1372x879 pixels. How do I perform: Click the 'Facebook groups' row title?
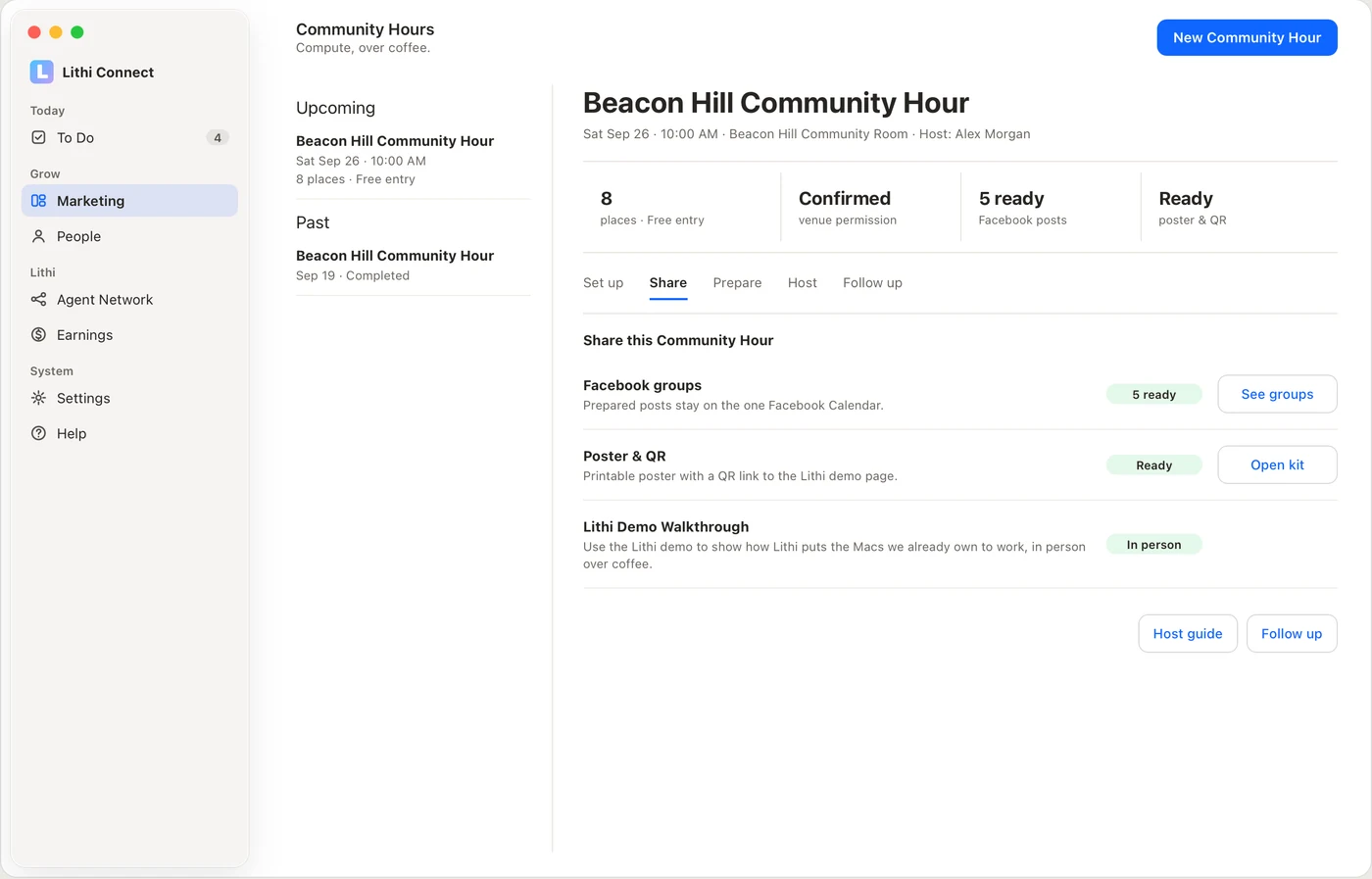[x=642, y=385]
